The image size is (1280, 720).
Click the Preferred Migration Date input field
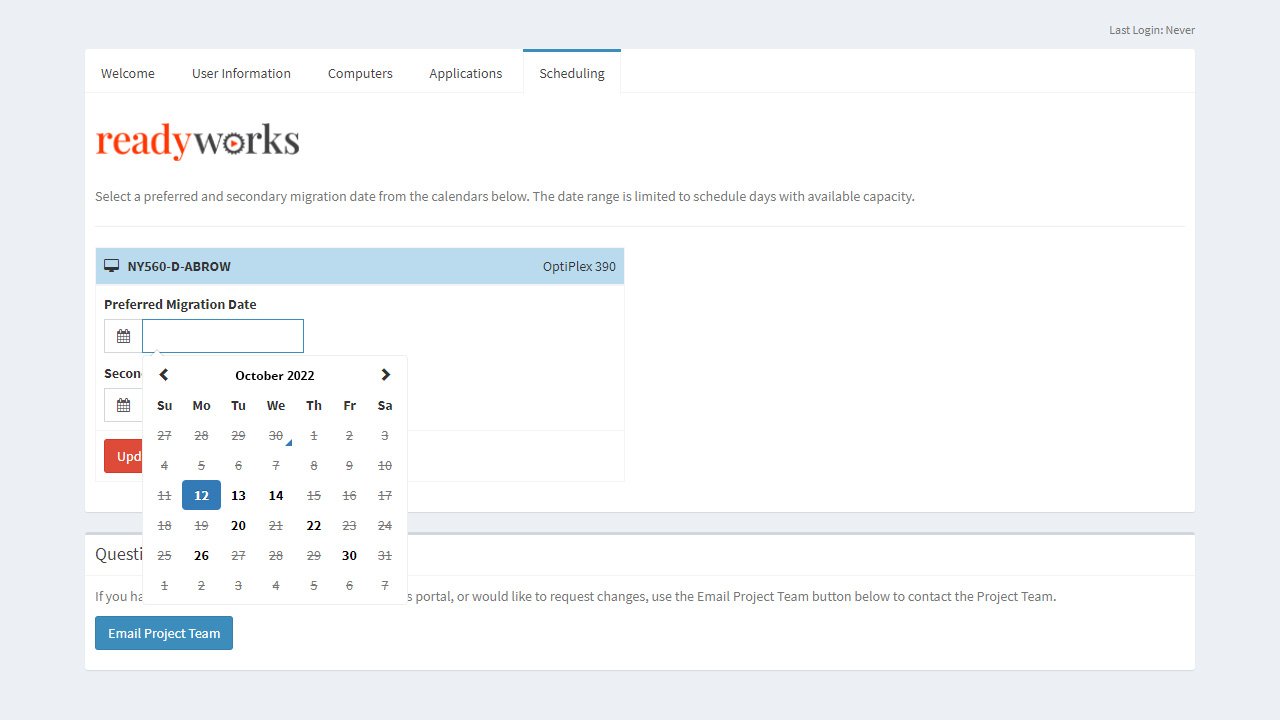222,335
